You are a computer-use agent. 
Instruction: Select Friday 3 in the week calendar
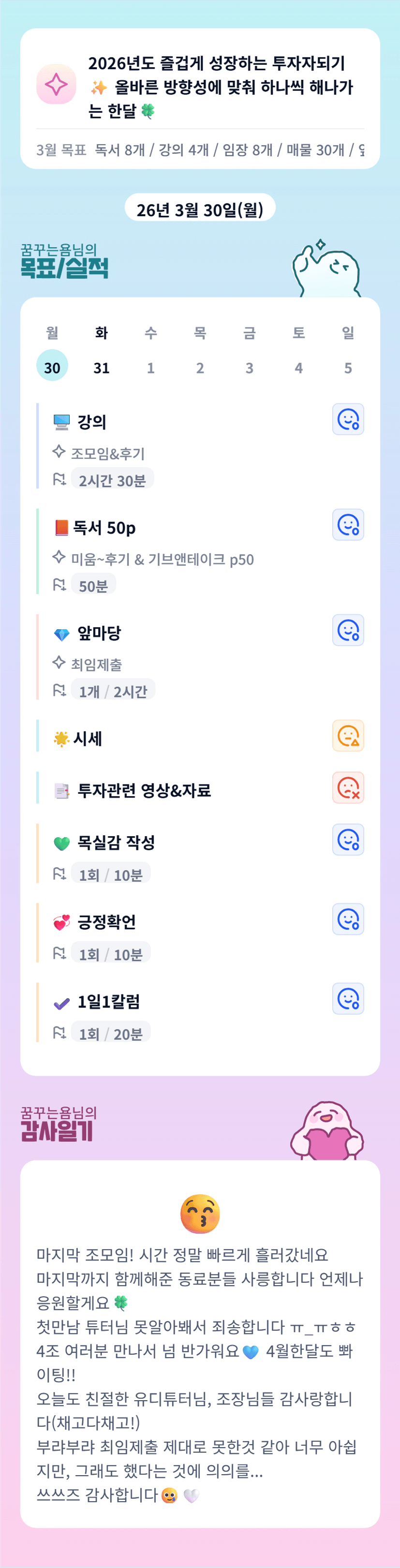click(249, 367)
